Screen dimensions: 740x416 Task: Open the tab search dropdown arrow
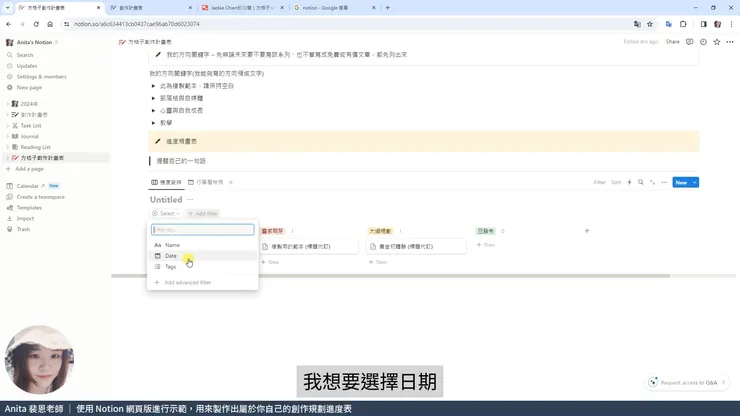(x=8, y=8)
